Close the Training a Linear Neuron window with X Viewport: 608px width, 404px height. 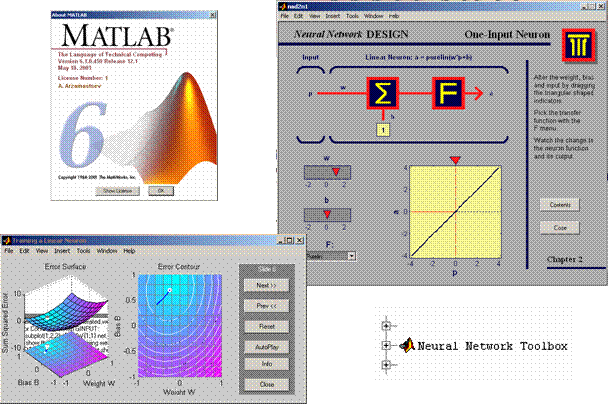pyautogui.click(x=299, y=240)
